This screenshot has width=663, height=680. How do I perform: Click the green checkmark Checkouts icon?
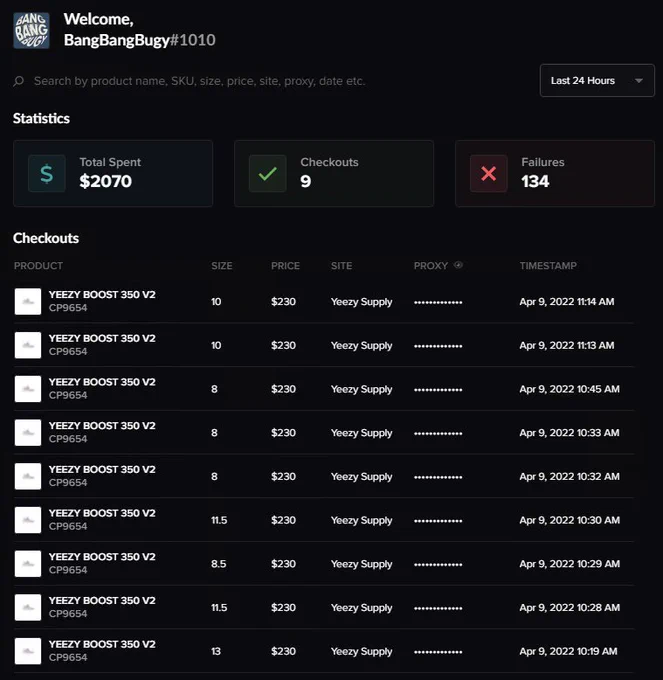(x=268, y=173)
